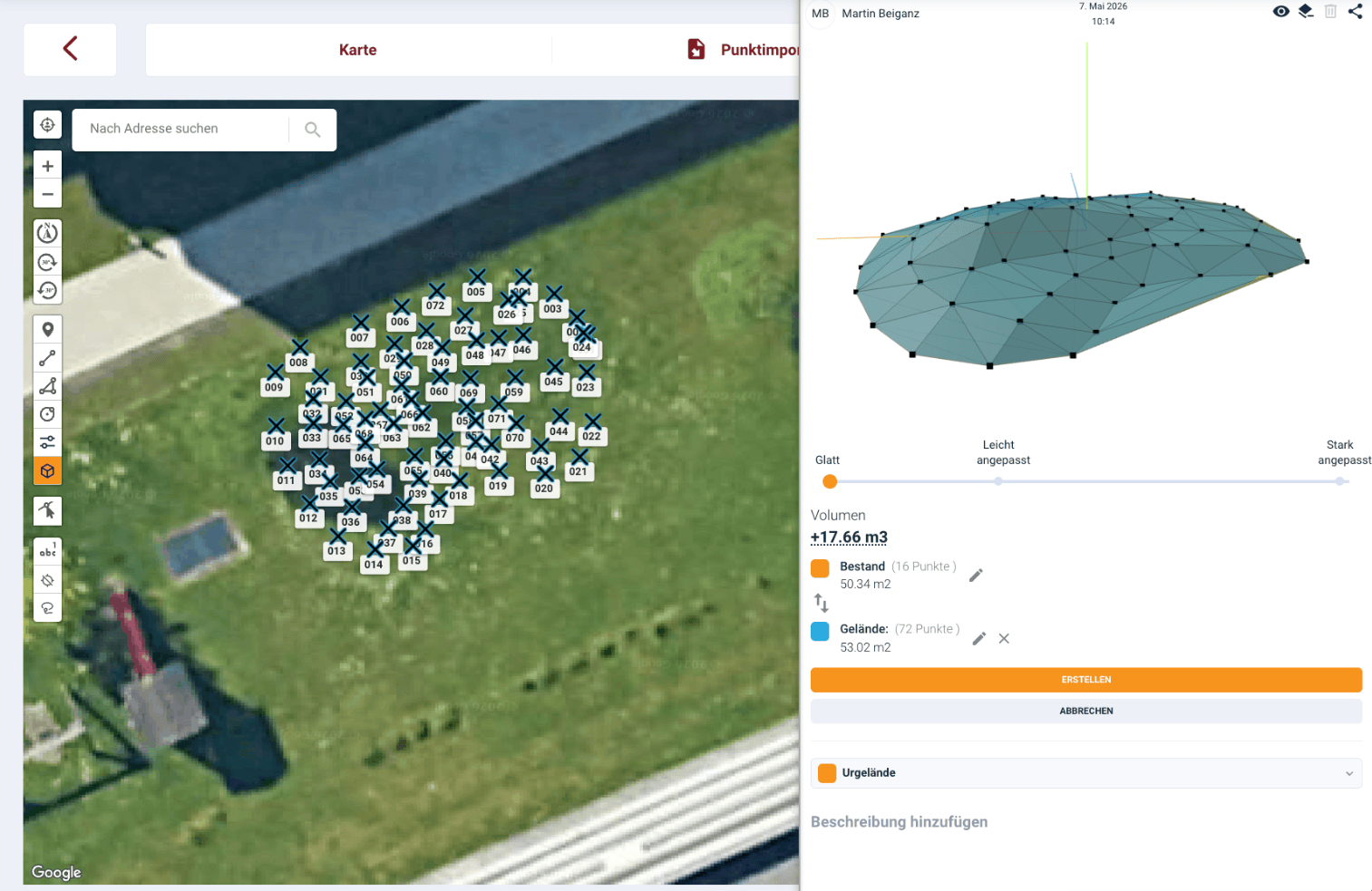
Task: Click Beschreibung hinzufügen field
Action: pos(899,822)
